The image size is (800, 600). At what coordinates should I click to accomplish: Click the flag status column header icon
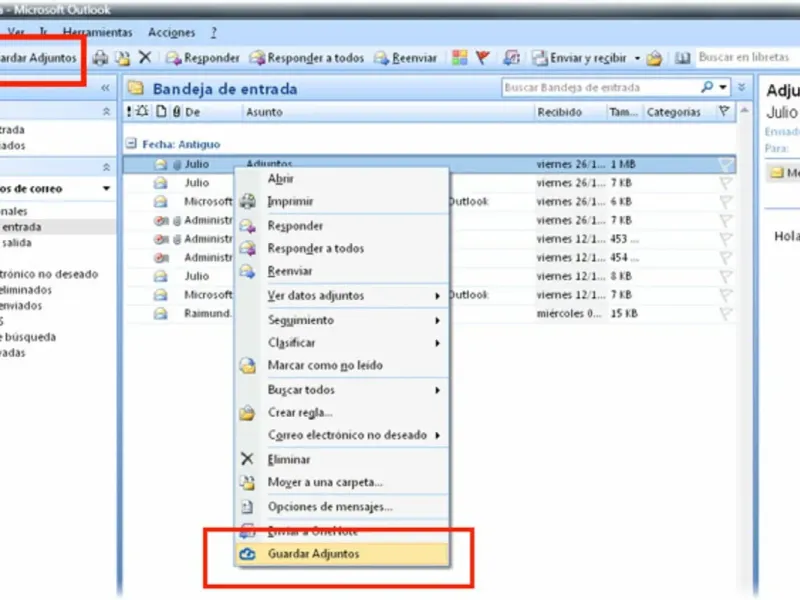coord(724,111)
